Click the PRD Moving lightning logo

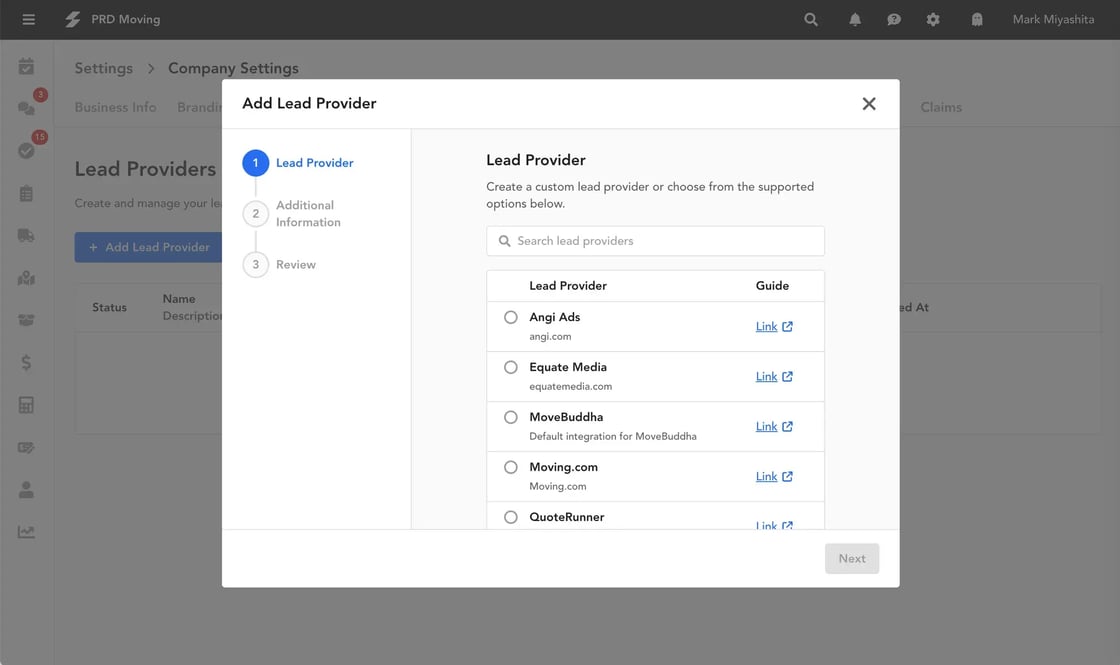click(x=73, y=19)
